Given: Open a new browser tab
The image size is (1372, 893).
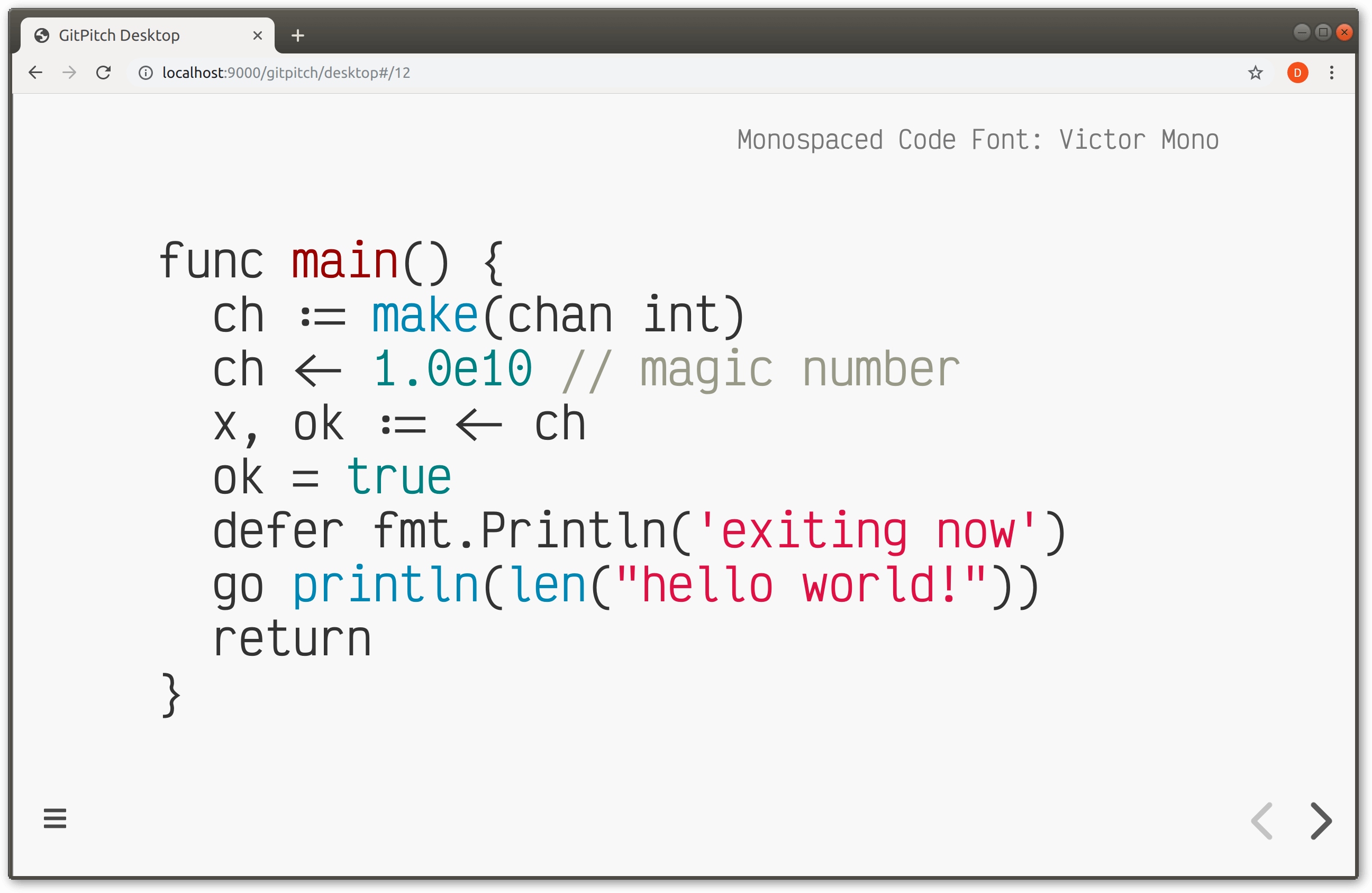Looking at the screenshot, I should (297, 36).
